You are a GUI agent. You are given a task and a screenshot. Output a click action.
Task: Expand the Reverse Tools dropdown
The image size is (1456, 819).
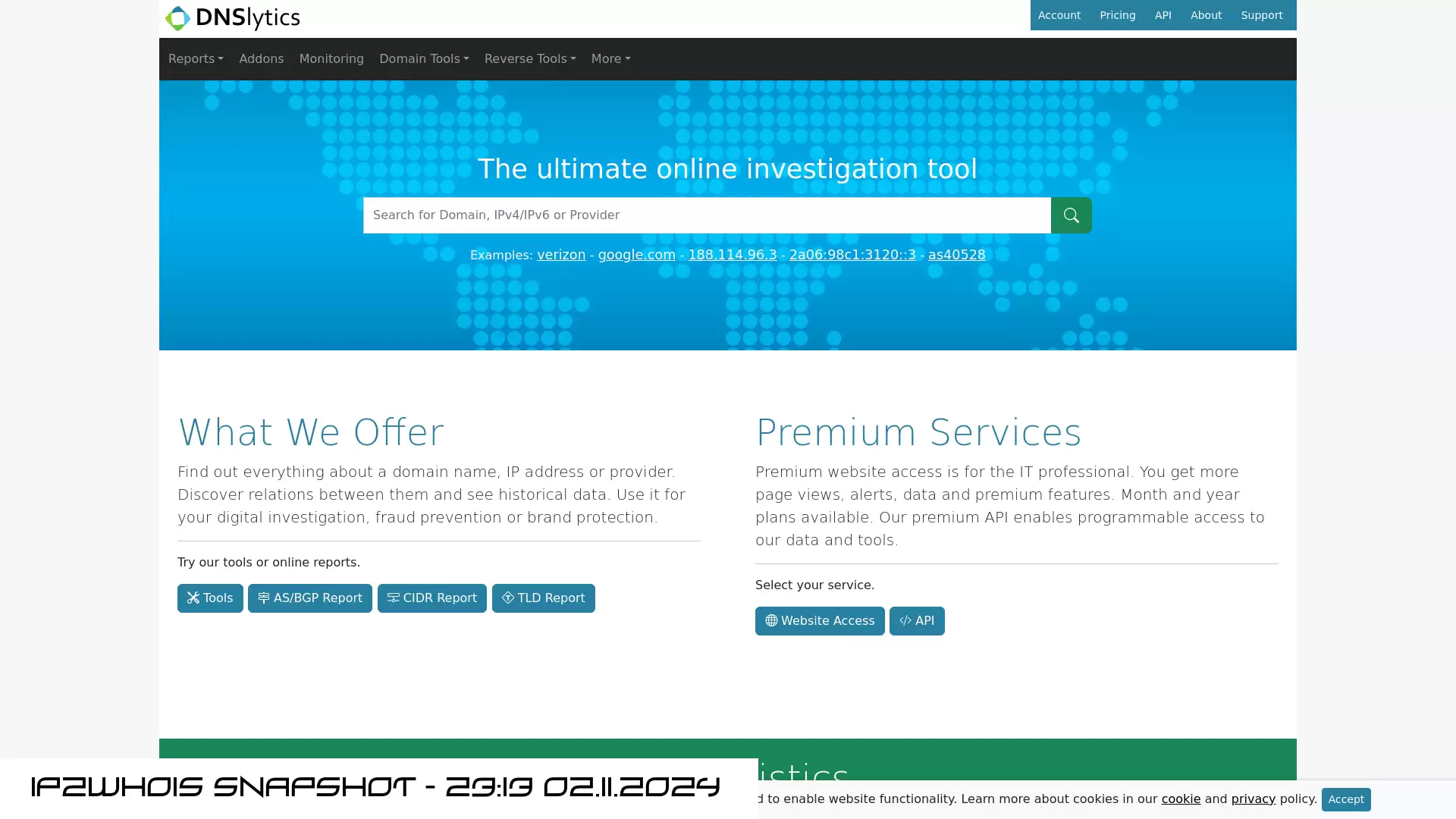click(x=530, y=59)
